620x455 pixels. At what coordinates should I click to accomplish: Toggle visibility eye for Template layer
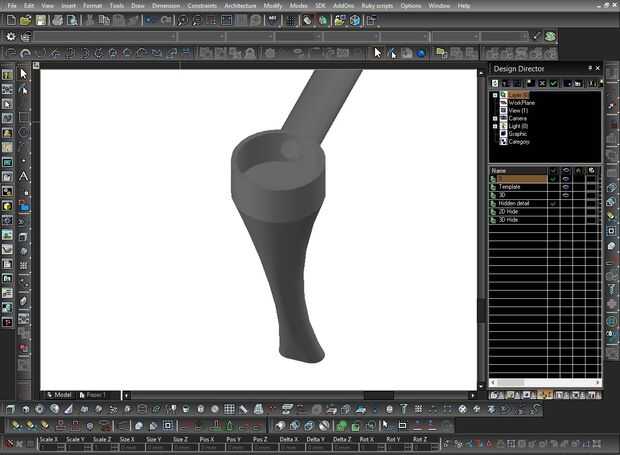567,187
